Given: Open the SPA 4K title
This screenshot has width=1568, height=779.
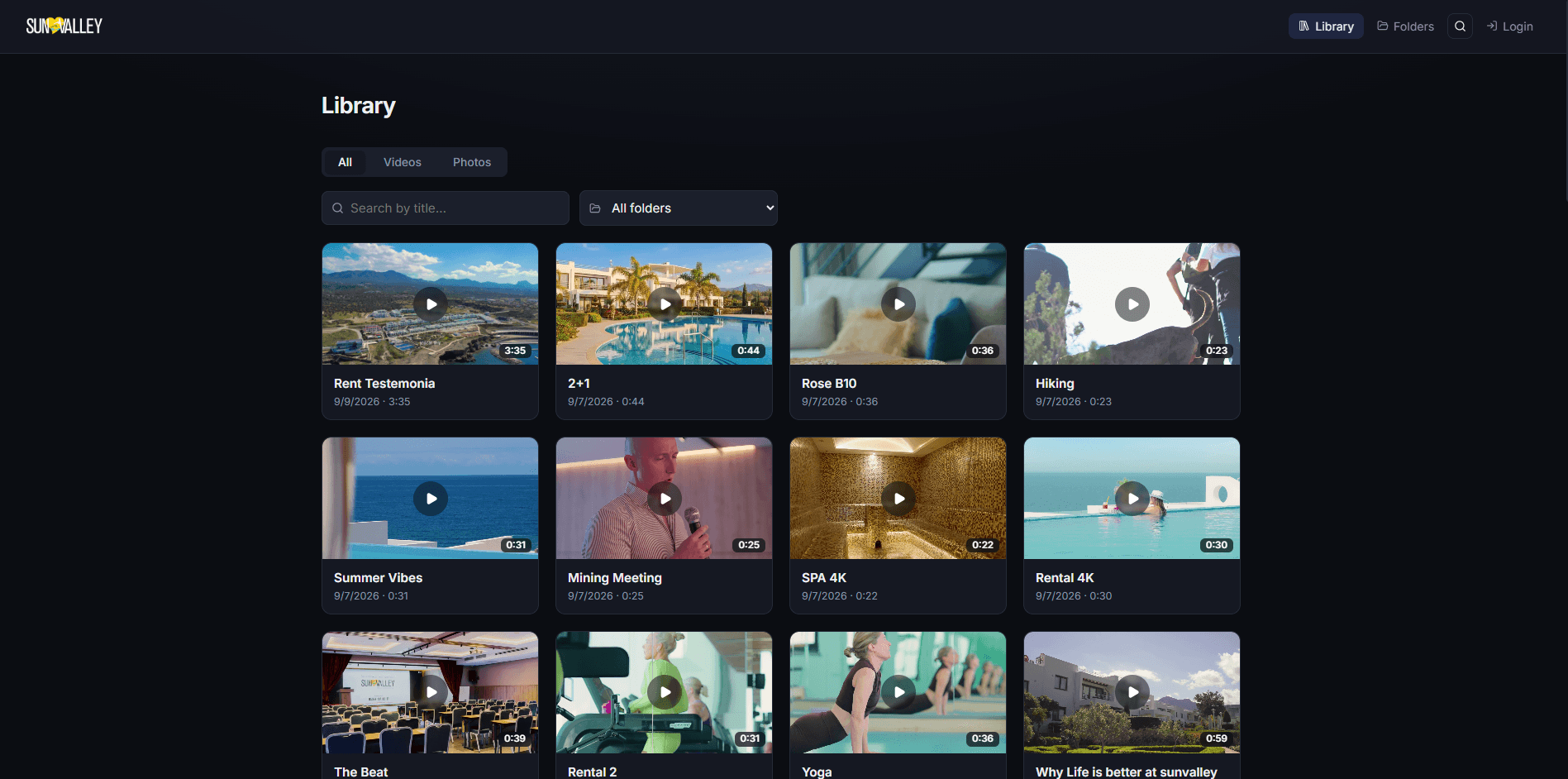Looking at the screenshot, I should tap(824, 578).
